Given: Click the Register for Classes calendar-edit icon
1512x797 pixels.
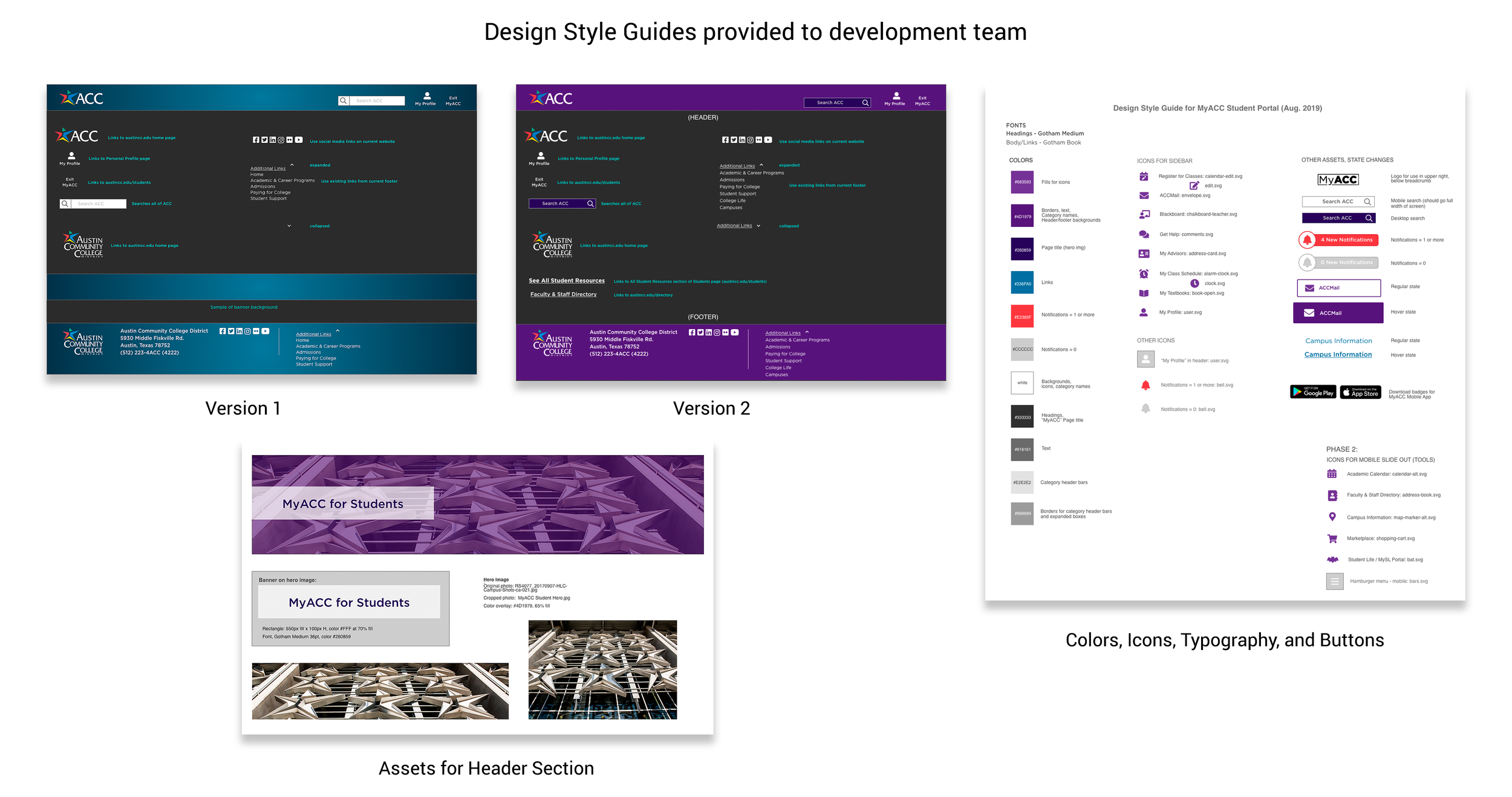Looking at the screenshot, I should click(1144, 177).
